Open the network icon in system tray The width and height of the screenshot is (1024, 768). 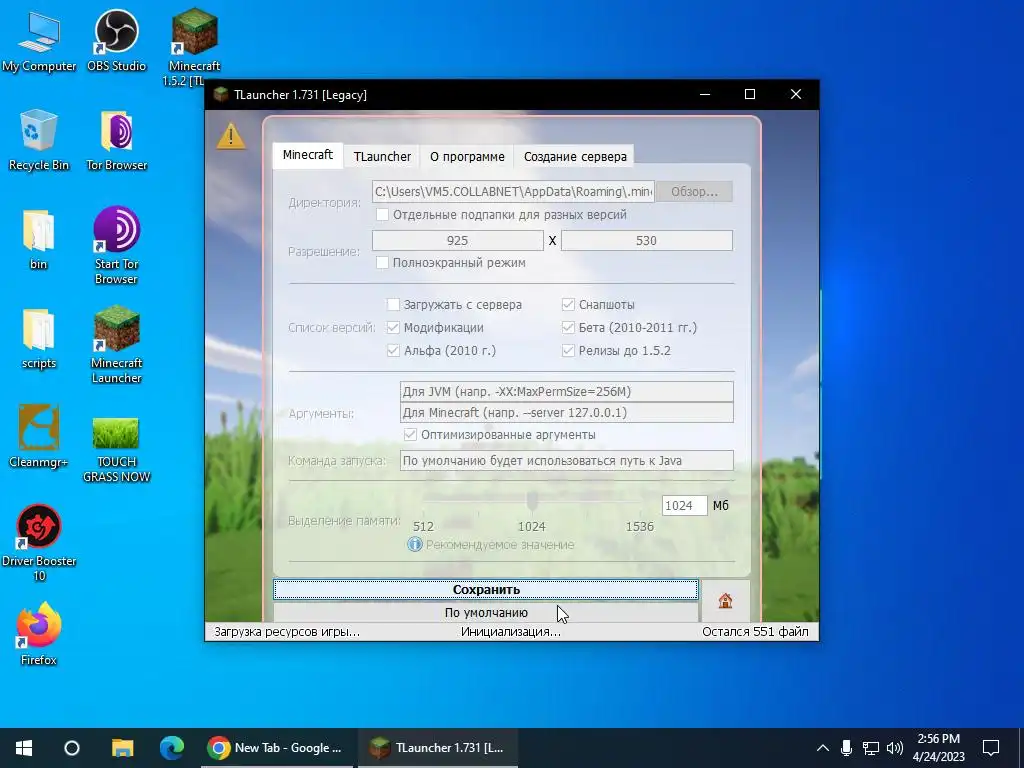(871, 748)
